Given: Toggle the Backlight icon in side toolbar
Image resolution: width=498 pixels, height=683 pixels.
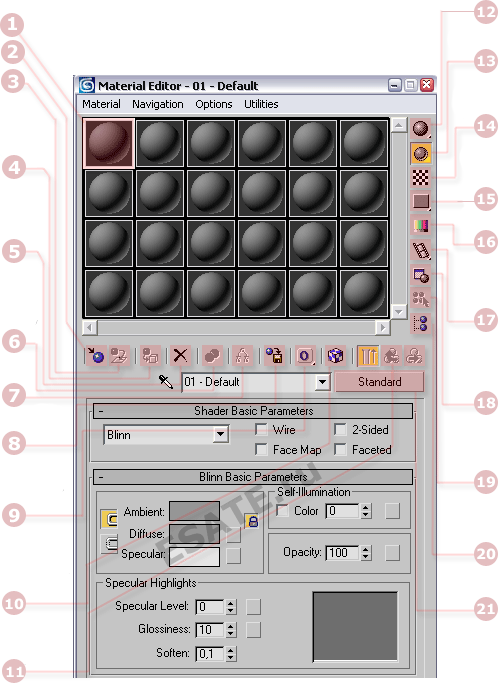Looking at the screenshot, I should [420, 153].
